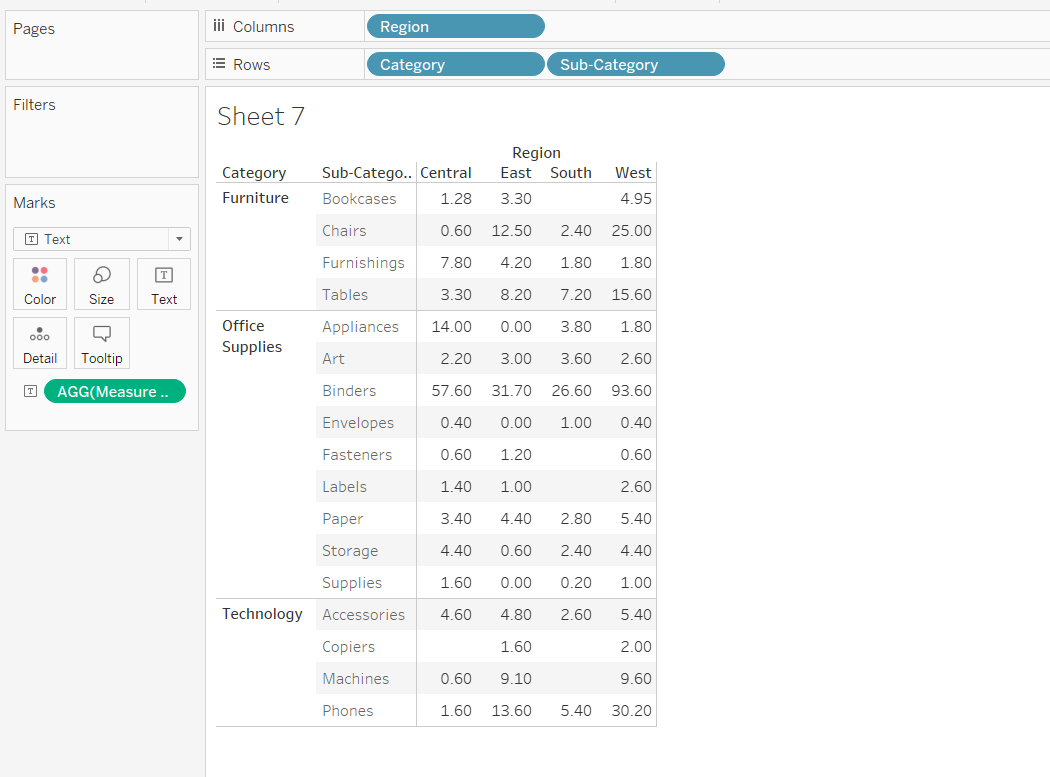Viewport: 1050px width, 777px height.
Task: Select the Fasteners sub-category row
Action: 357,455
